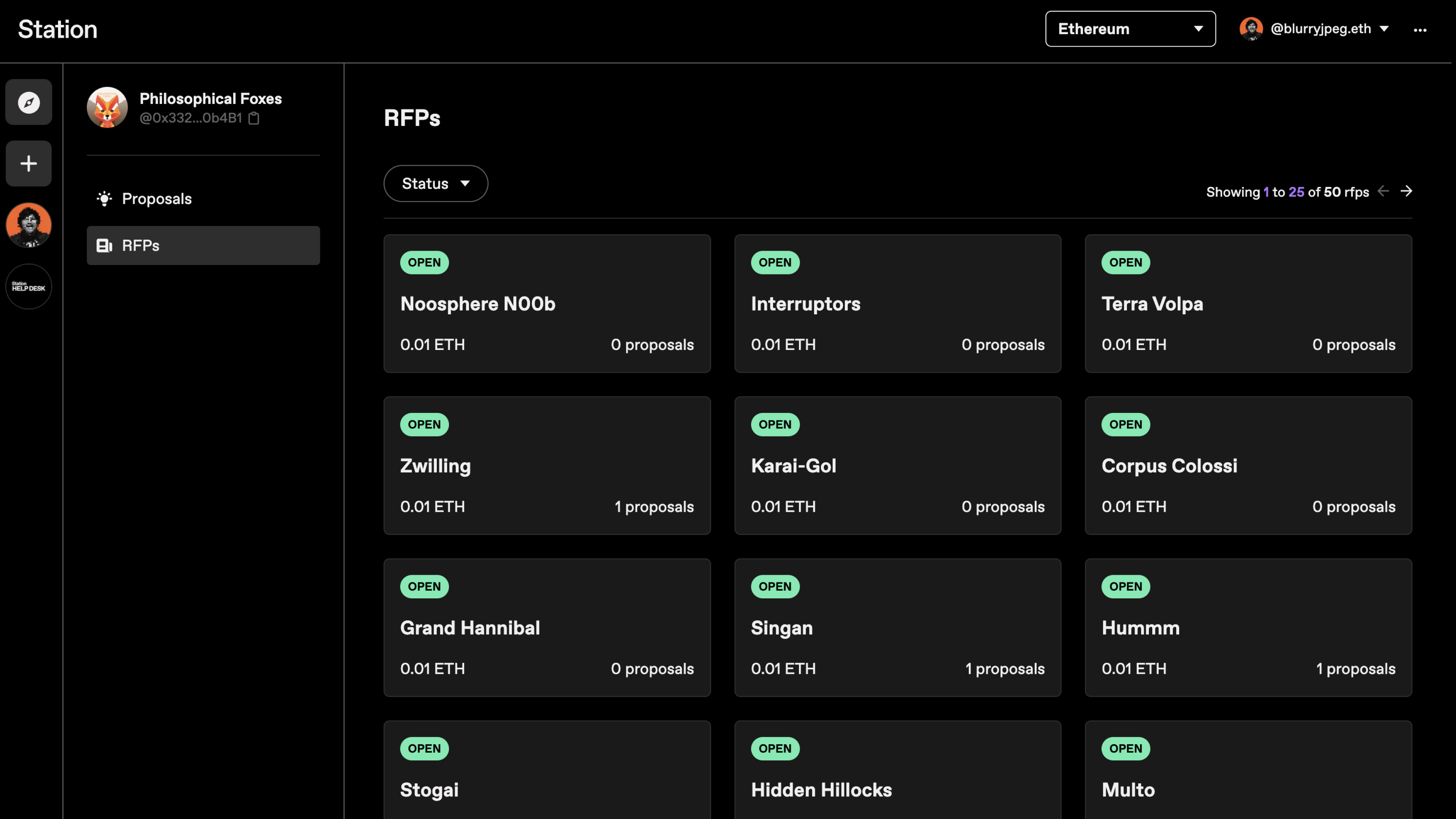Open the Ethereum network dropdown
This screenshot has height=819, width=1456.
coord(1130,29)
